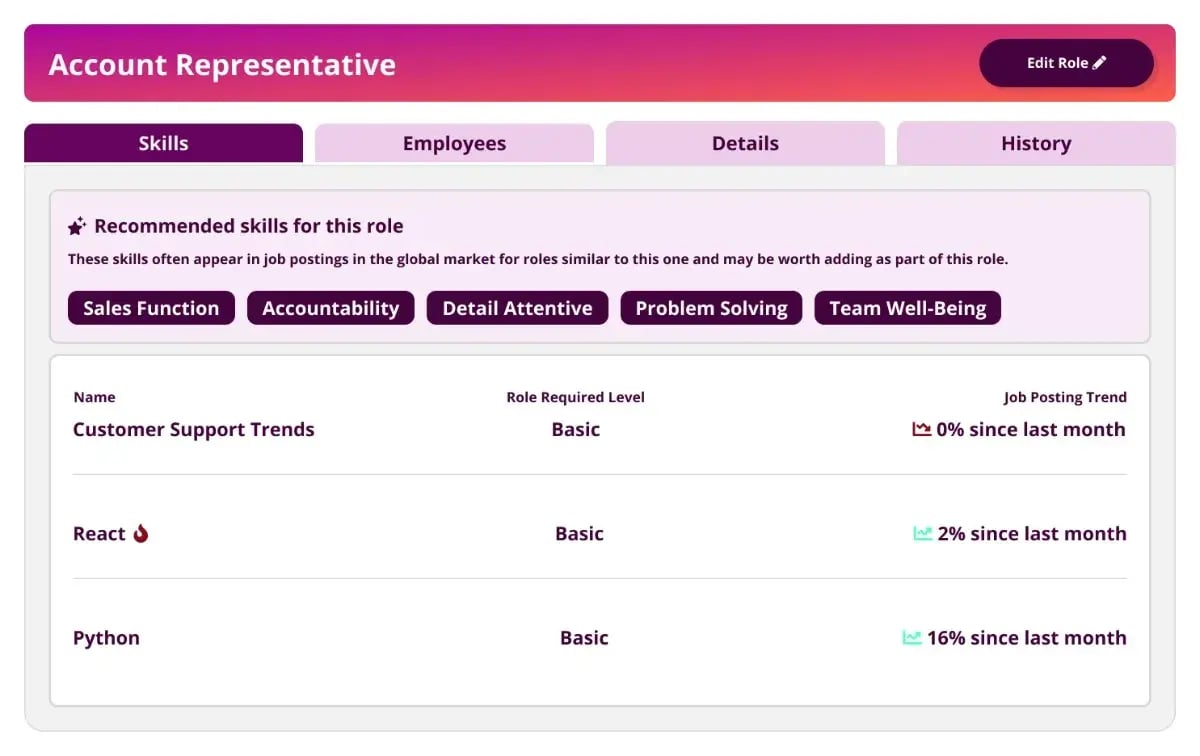Click the downward trend icon for Customer Support Trends
Image resolution: width=1200 pixels, height=756 pixels.
921,429
